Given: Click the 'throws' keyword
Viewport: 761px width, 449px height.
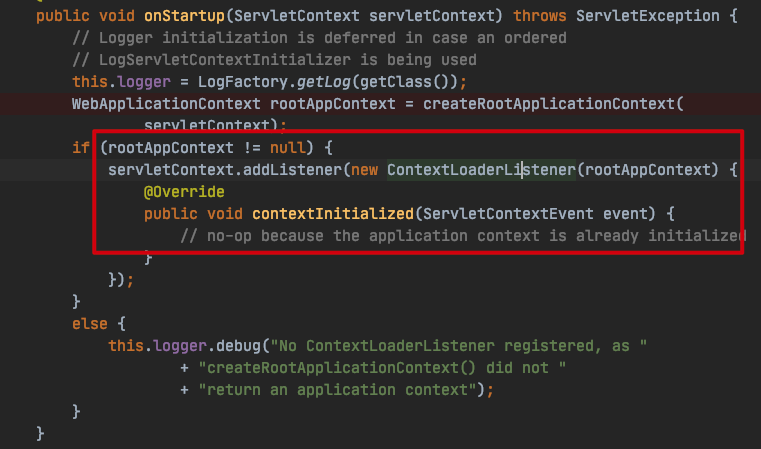Looking at the screenshot, I should coord(540,16).
